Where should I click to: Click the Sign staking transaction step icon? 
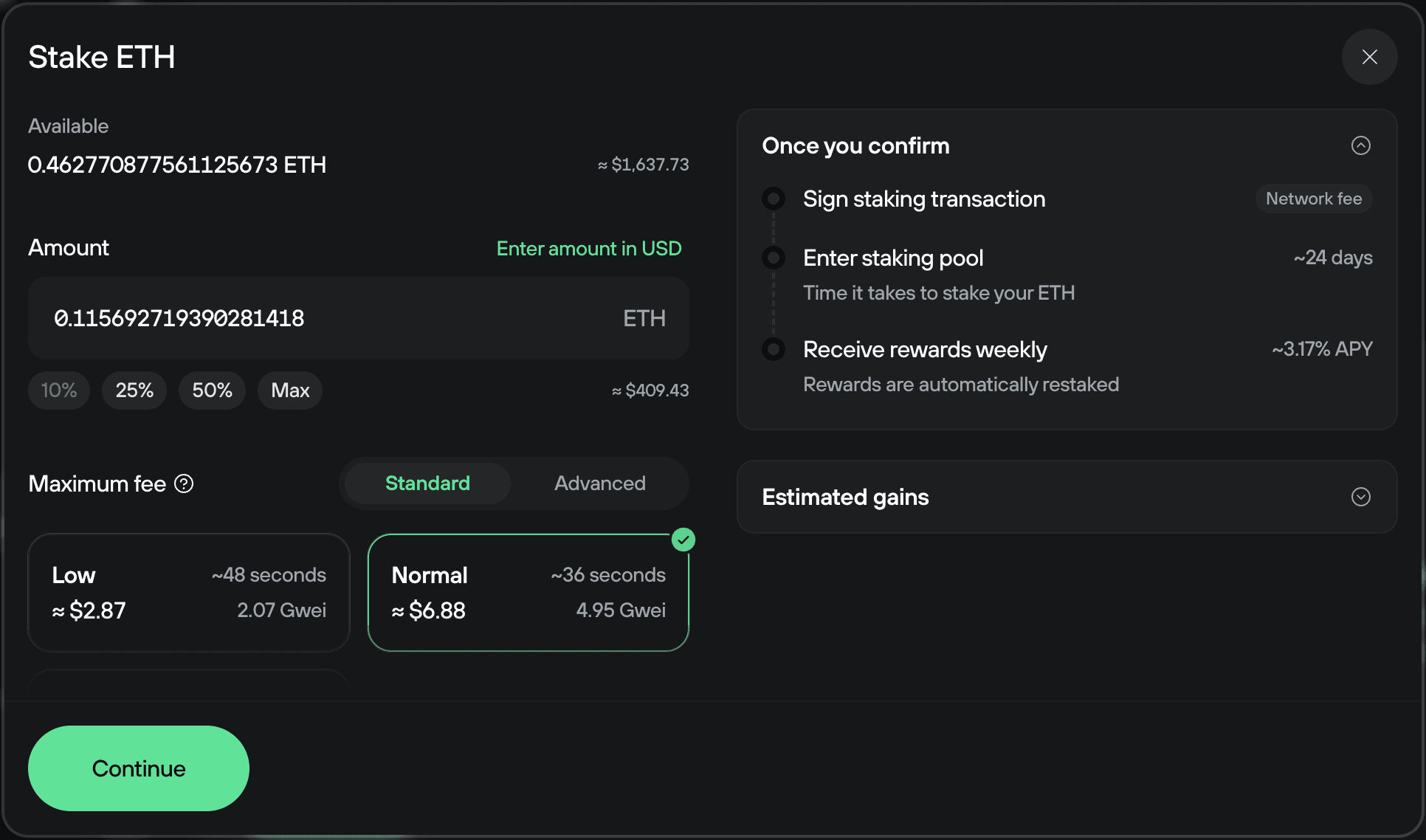pyautogui.click(x=773, y=198)
